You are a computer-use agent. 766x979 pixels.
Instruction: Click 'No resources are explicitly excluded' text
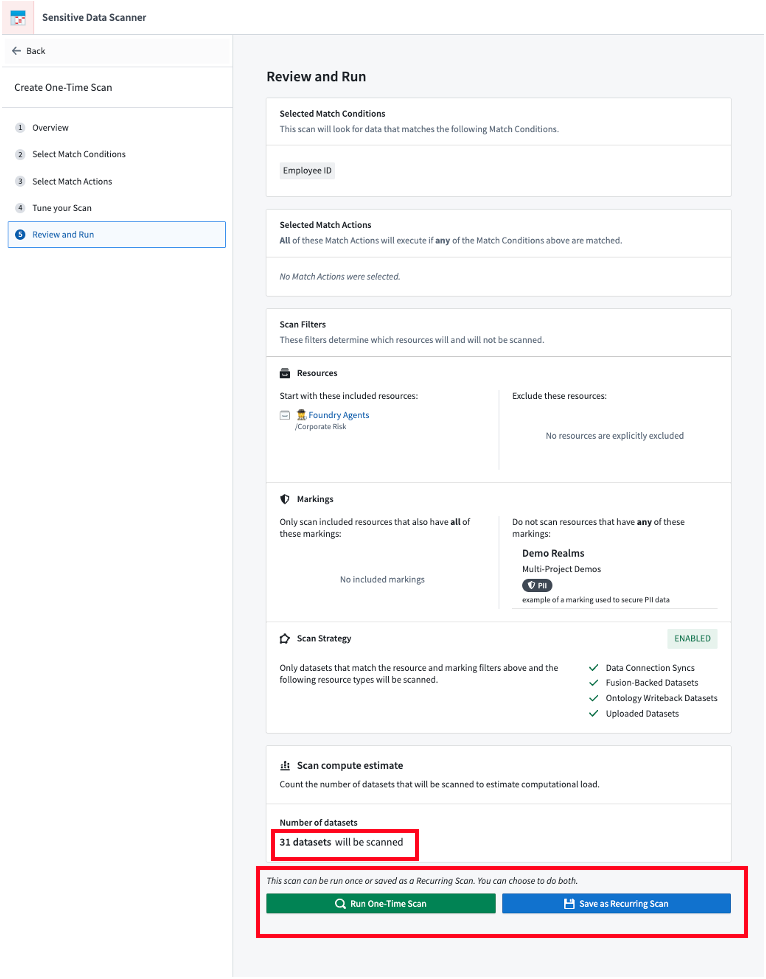(614, 436)
